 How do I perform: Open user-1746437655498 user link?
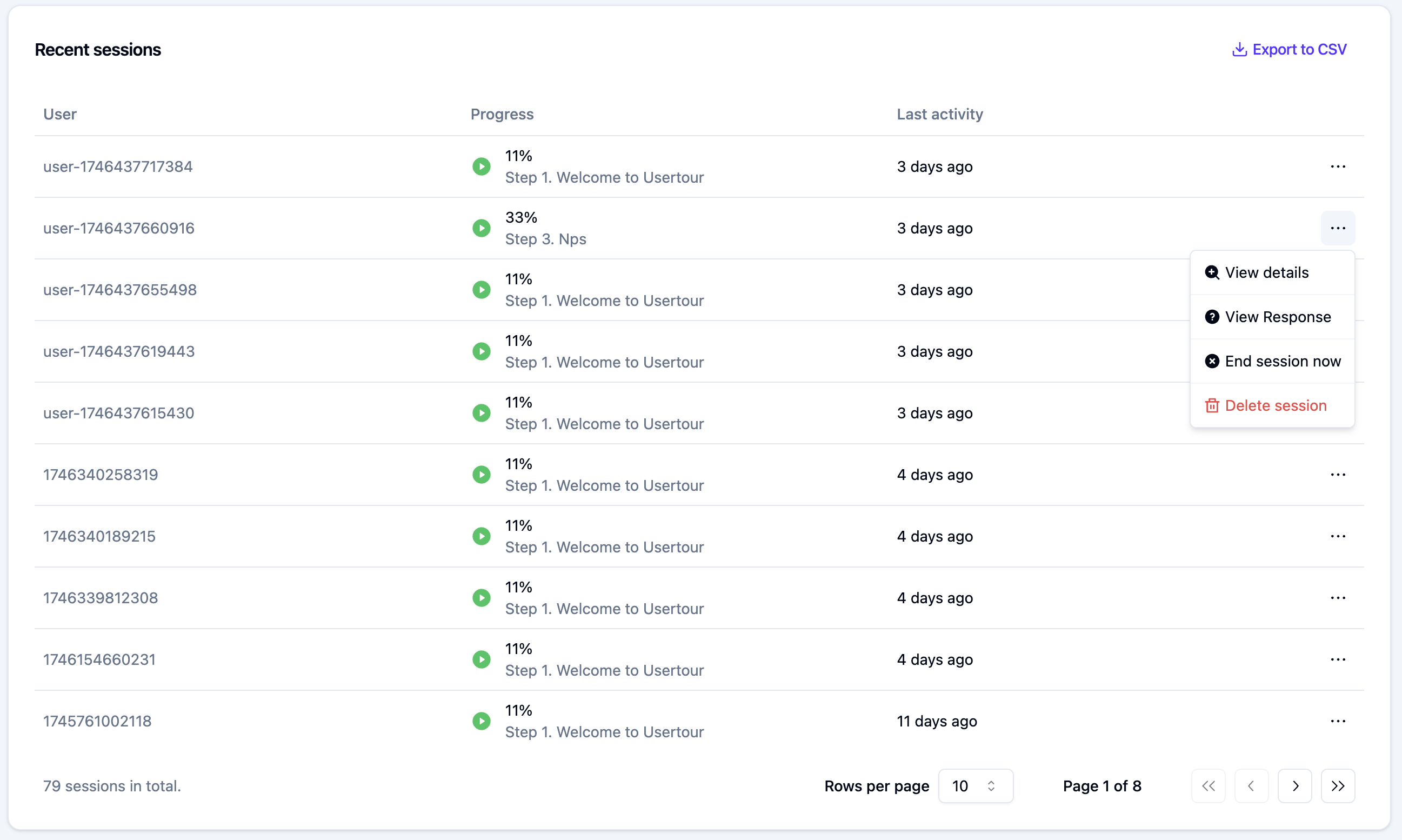tap(120, 290)
